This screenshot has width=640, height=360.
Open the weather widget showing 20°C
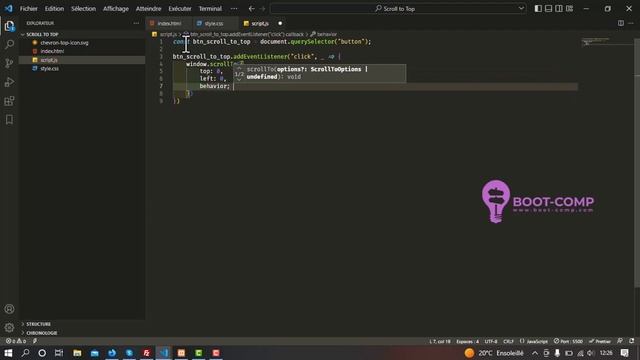coord(494,353)
